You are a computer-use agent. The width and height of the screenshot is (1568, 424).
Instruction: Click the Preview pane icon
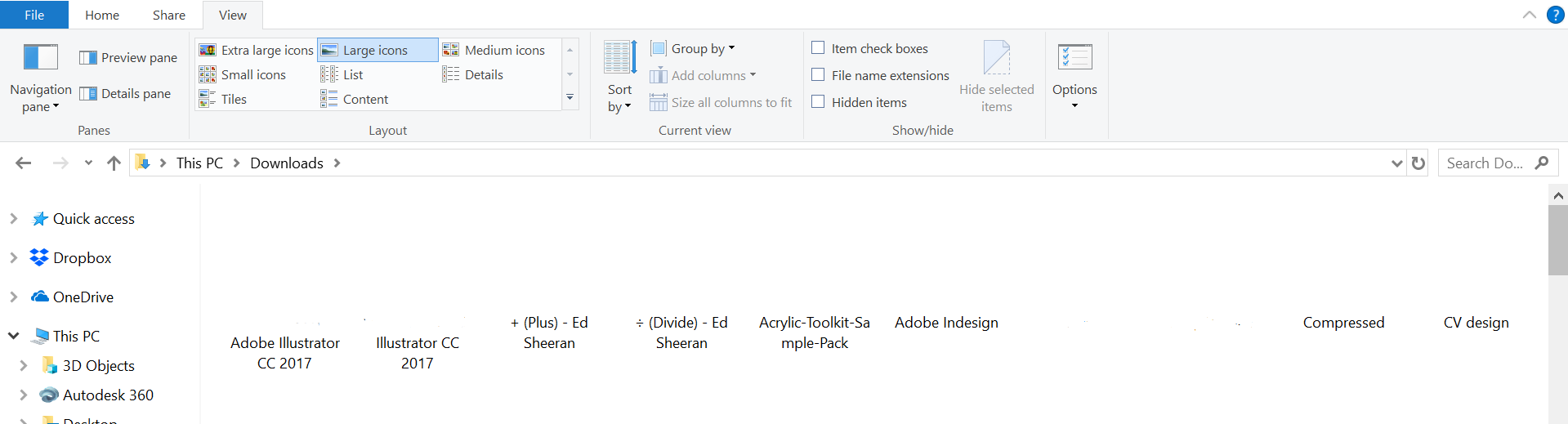88,58
